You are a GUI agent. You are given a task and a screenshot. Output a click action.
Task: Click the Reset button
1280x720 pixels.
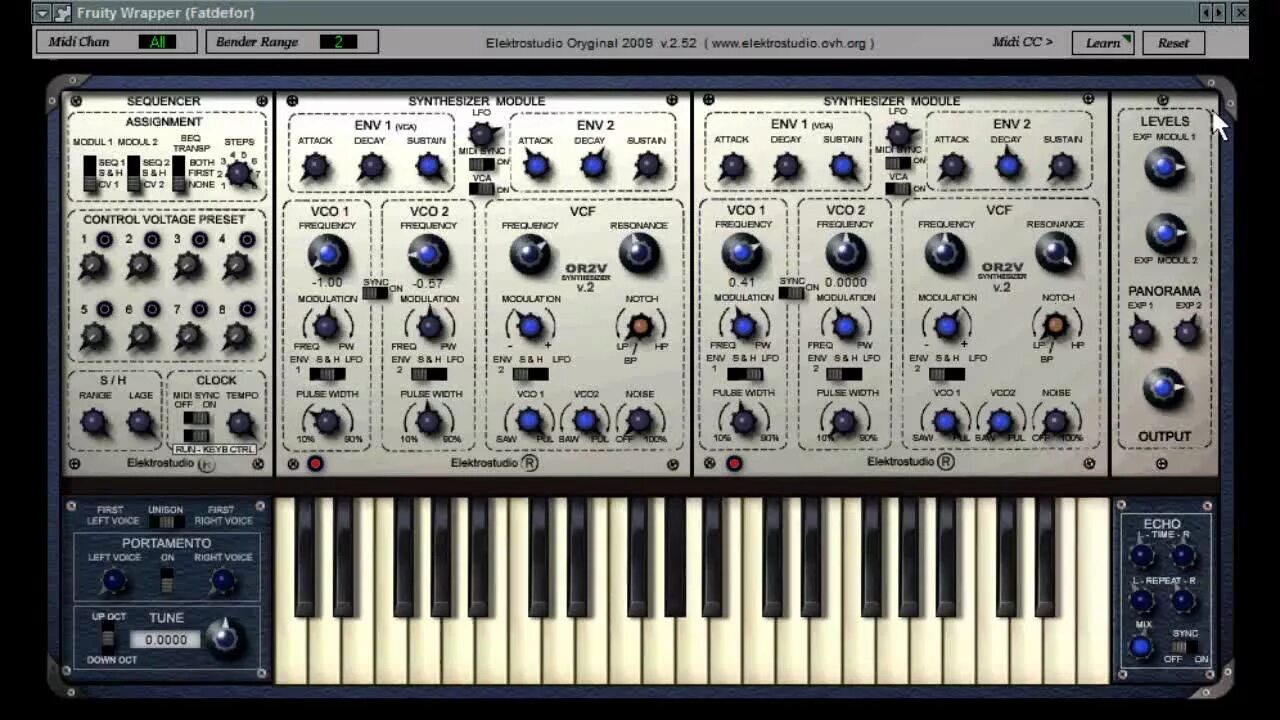tap(1173, 43)
